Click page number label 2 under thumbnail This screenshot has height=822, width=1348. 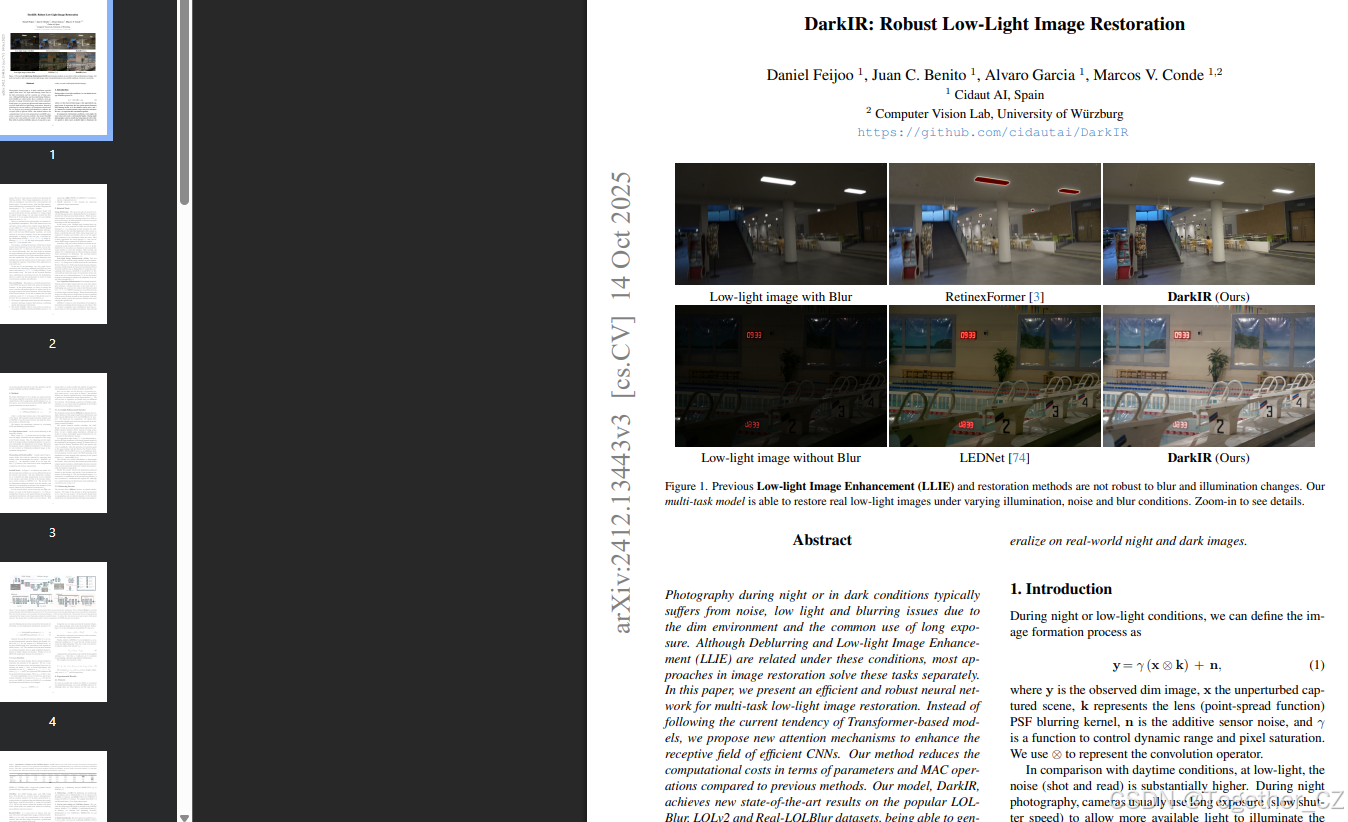tap(53, 343)
